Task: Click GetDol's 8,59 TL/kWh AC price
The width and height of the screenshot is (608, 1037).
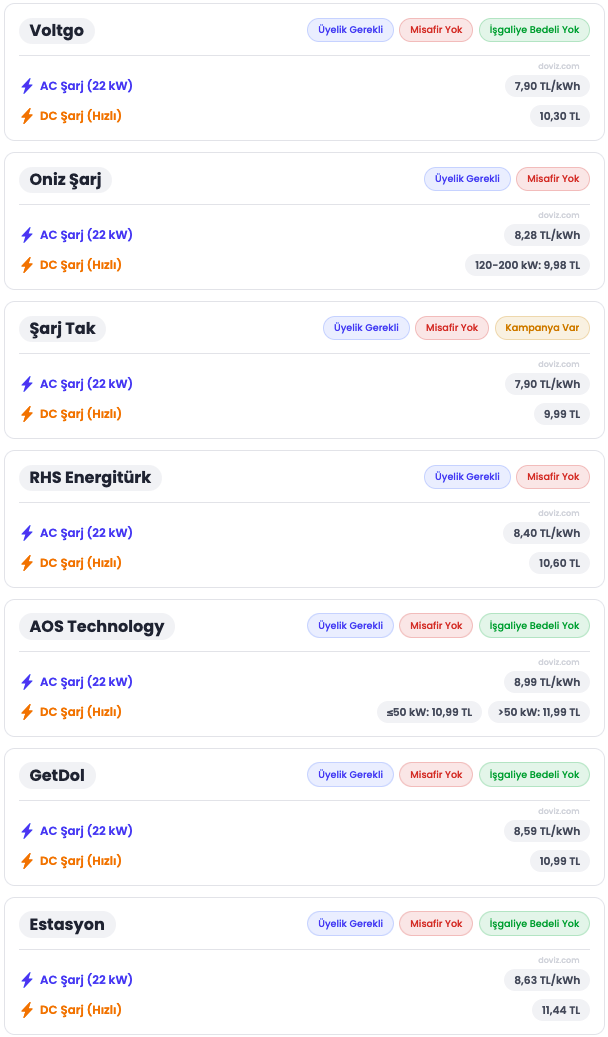Action: [x=546, y=831]
